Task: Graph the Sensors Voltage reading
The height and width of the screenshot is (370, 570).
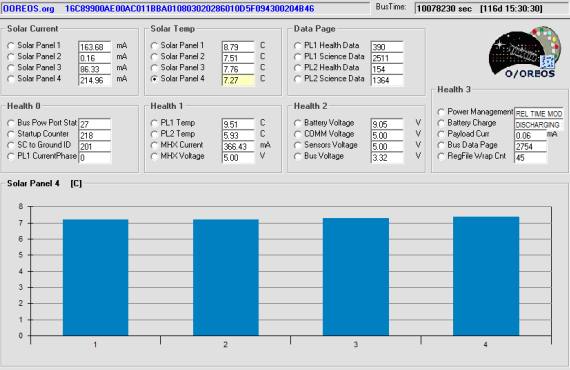Action: coord(297,145)
